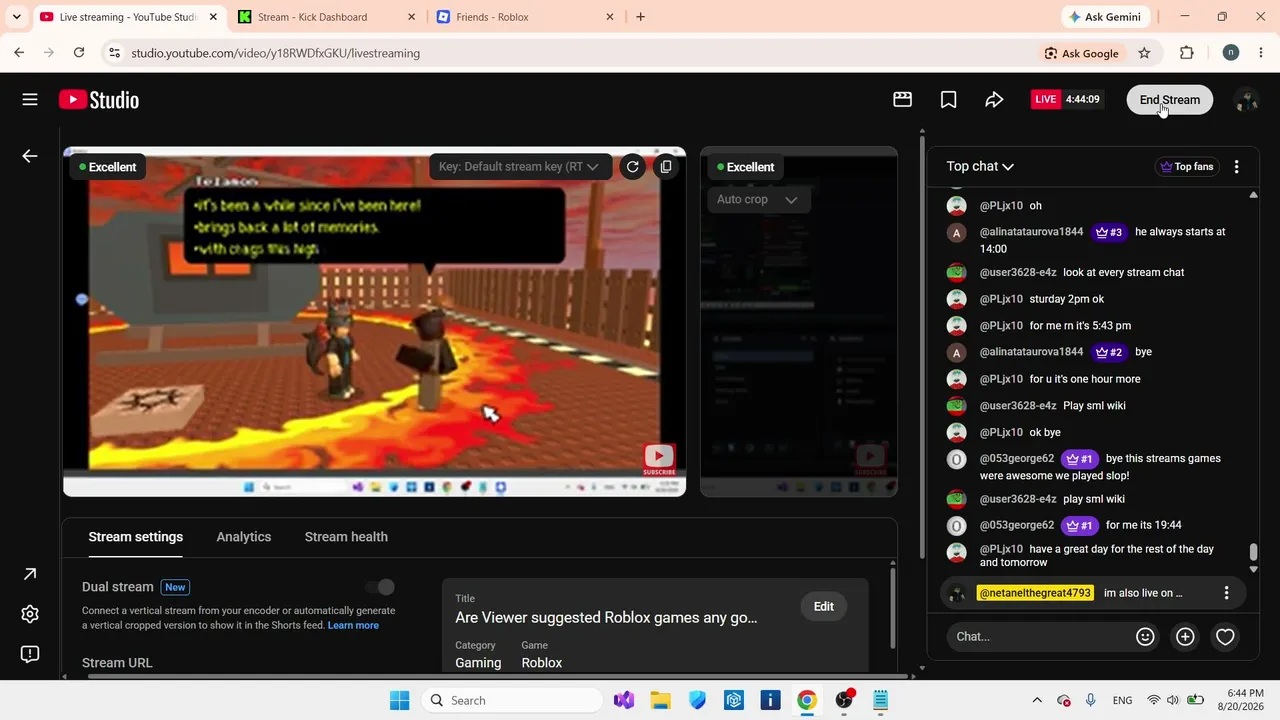Open Visual Studio from taskbar
The image size is (1280, 720).
click(x=624, y=700)
